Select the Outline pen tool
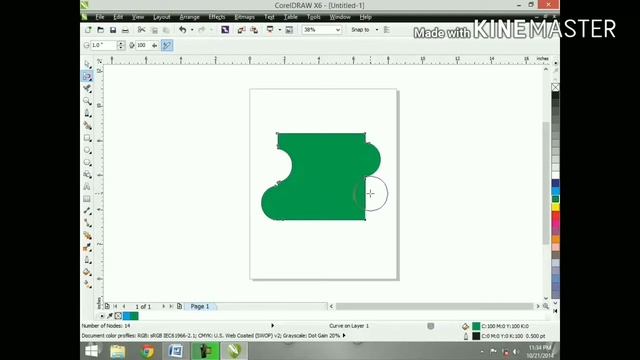 87,260
